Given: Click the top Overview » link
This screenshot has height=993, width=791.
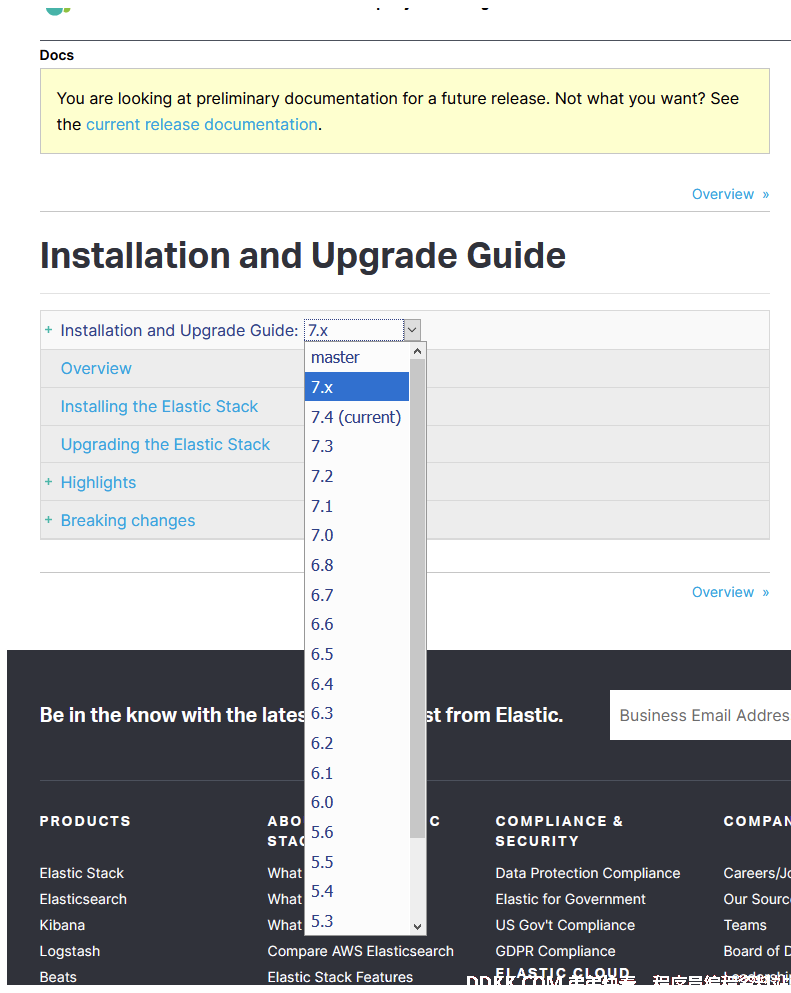Looking at the screenshot, I should tap(730, 194).
